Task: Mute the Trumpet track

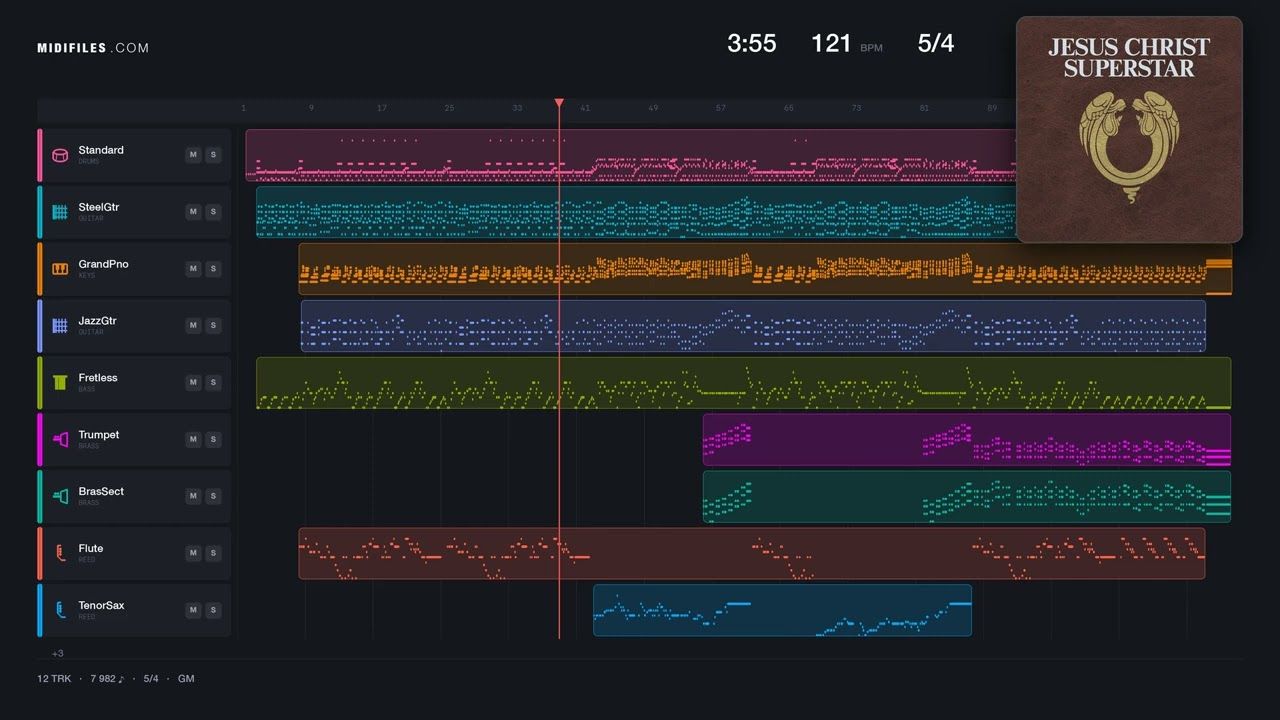Action: point(193,439)
